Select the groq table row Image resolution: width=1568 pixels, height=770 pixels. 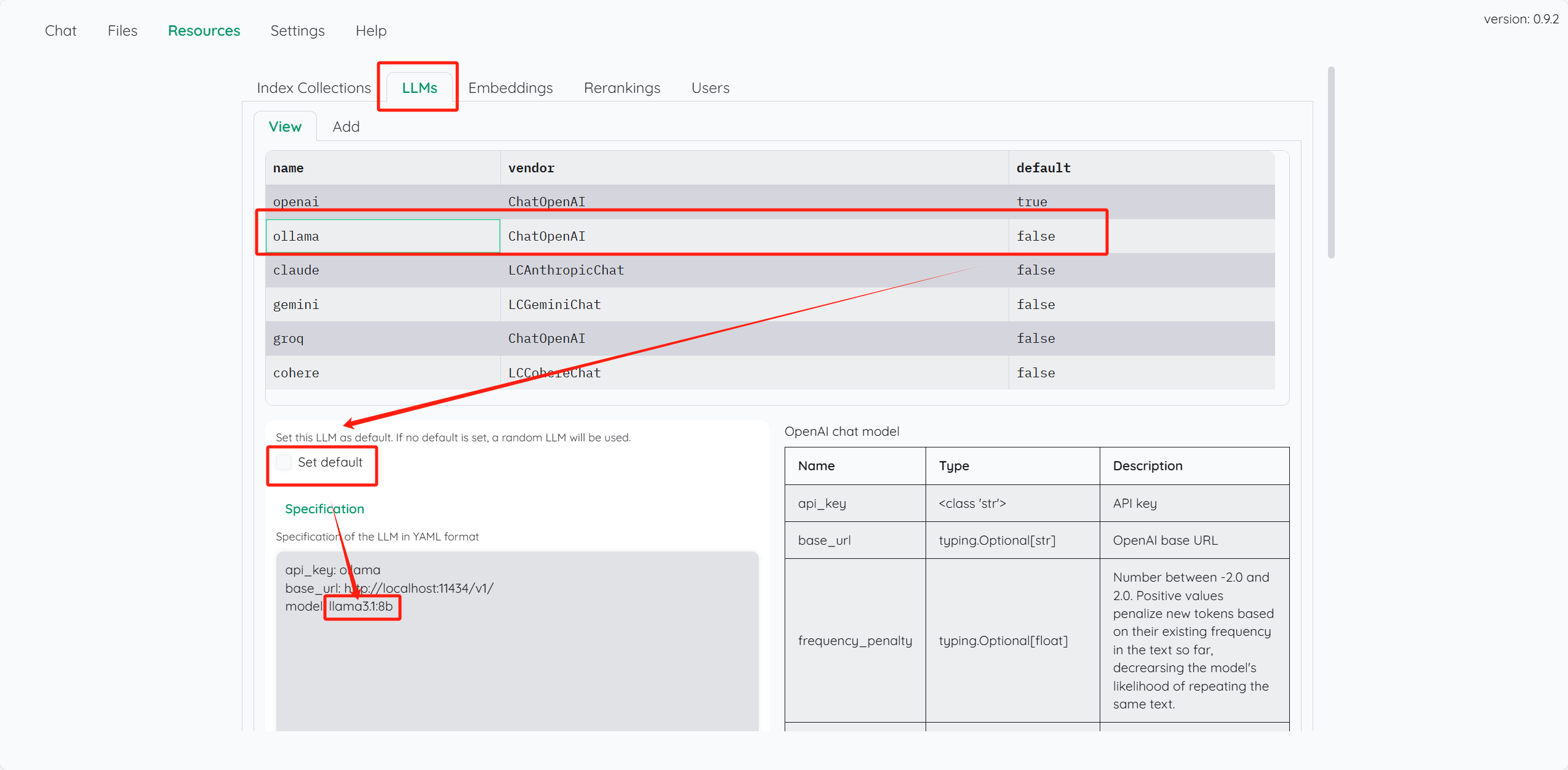(x=289, y=339)
